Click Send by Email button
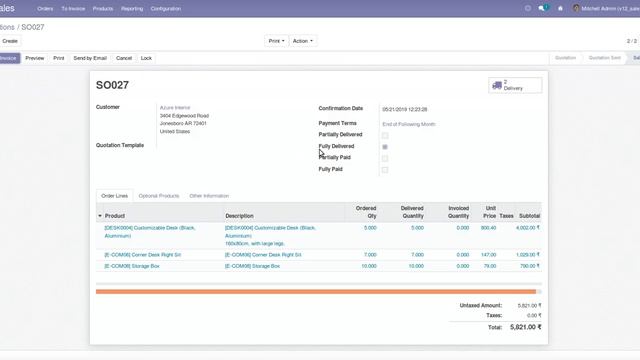The image size is (640, 360). tap(90, 58)
